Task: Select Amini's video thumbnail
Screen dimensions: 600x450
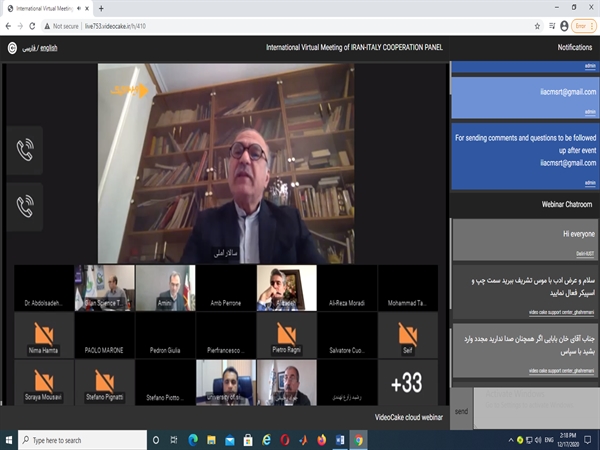Action: [165, 288]
